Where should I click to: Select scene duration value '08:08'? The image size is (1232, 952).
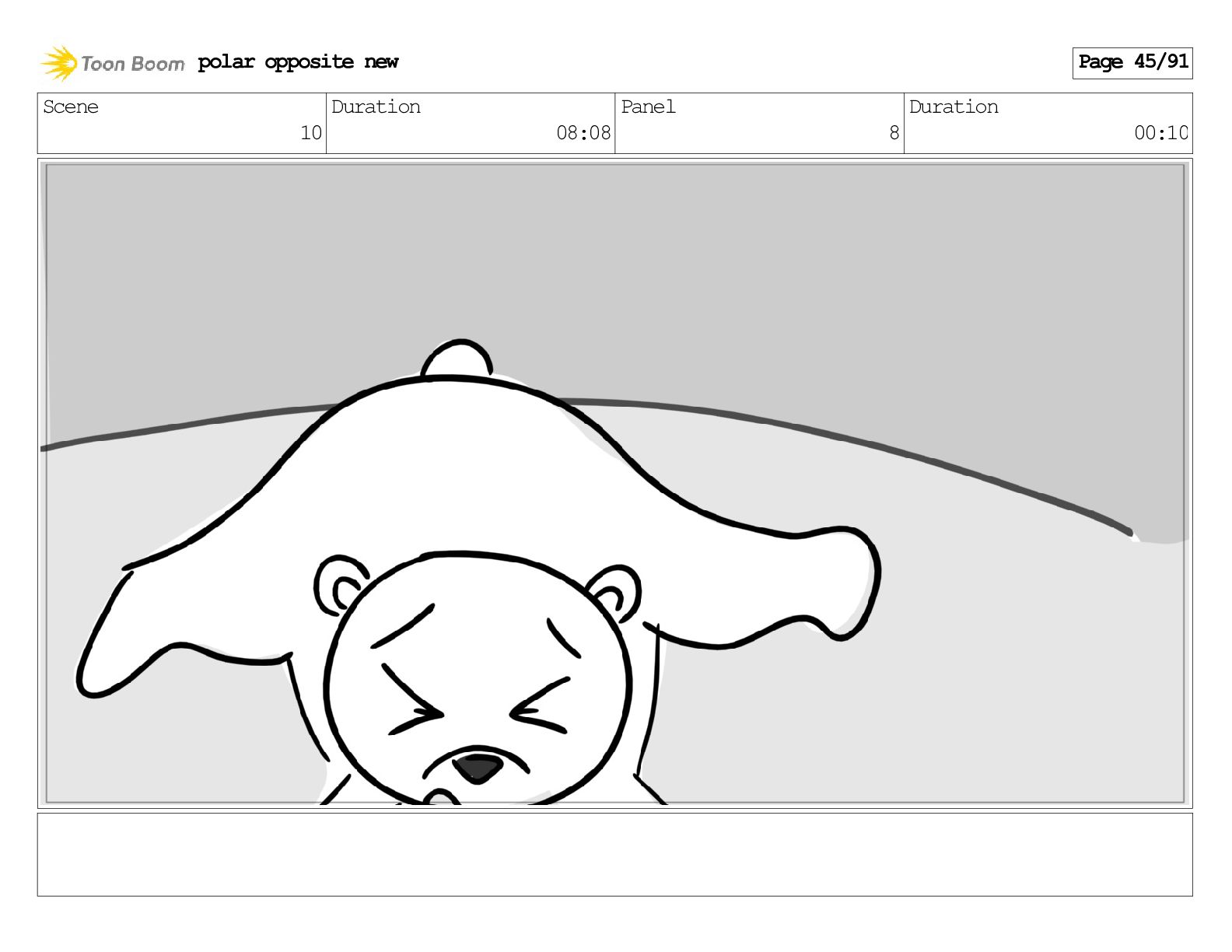tap(583, 133)
